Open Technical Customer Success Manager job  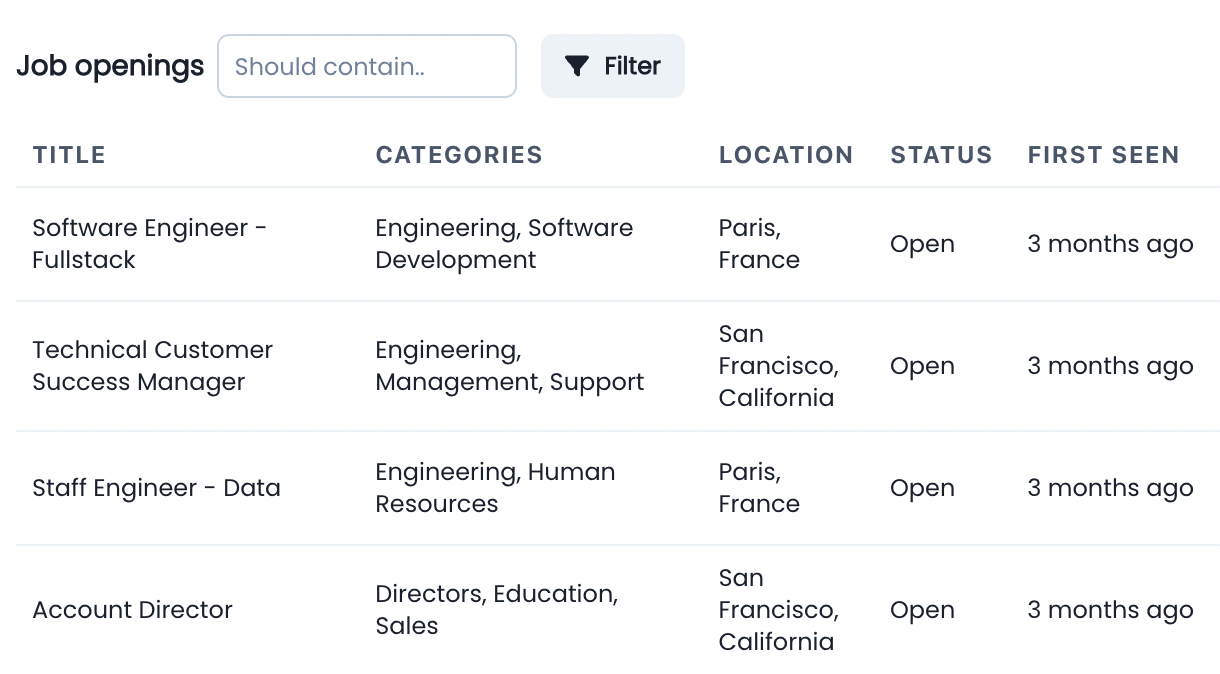coord(152,365)
